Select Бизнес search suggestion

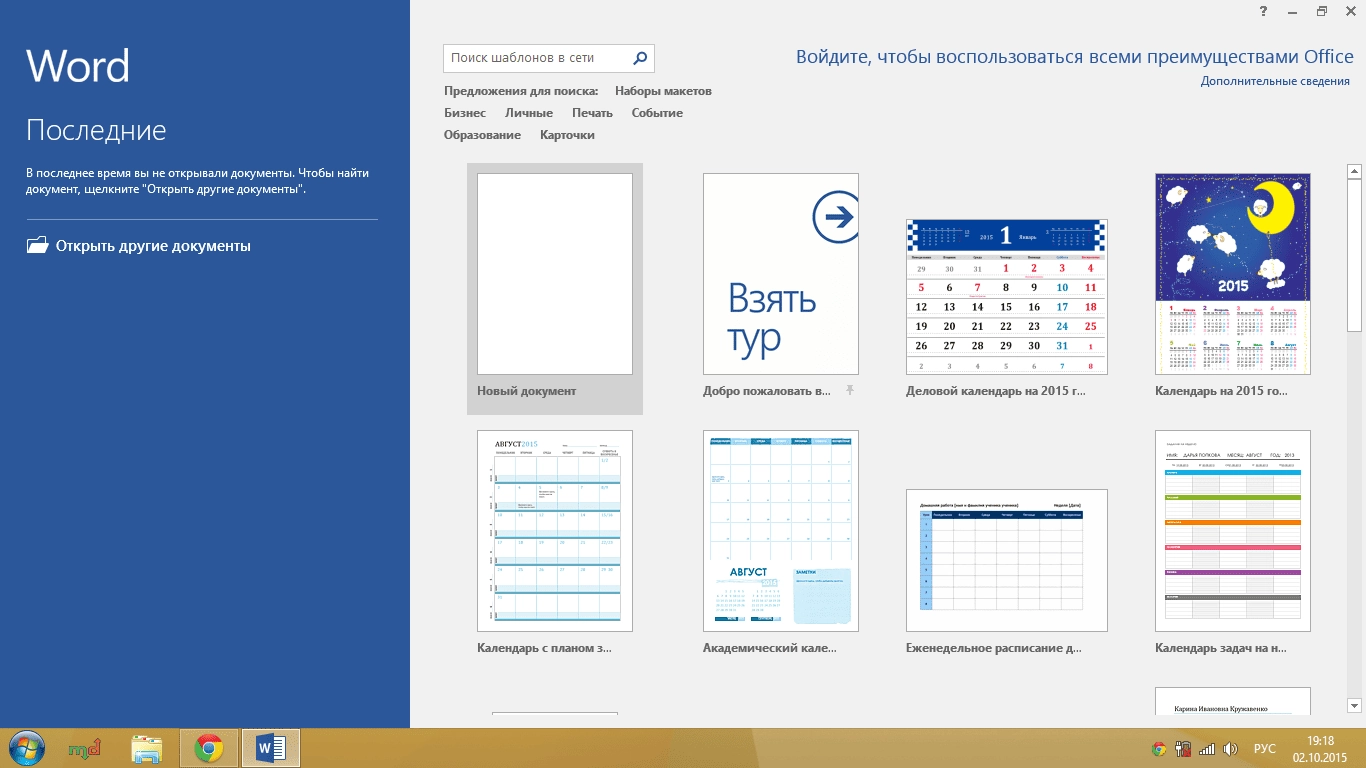click(x=465, y=113)
